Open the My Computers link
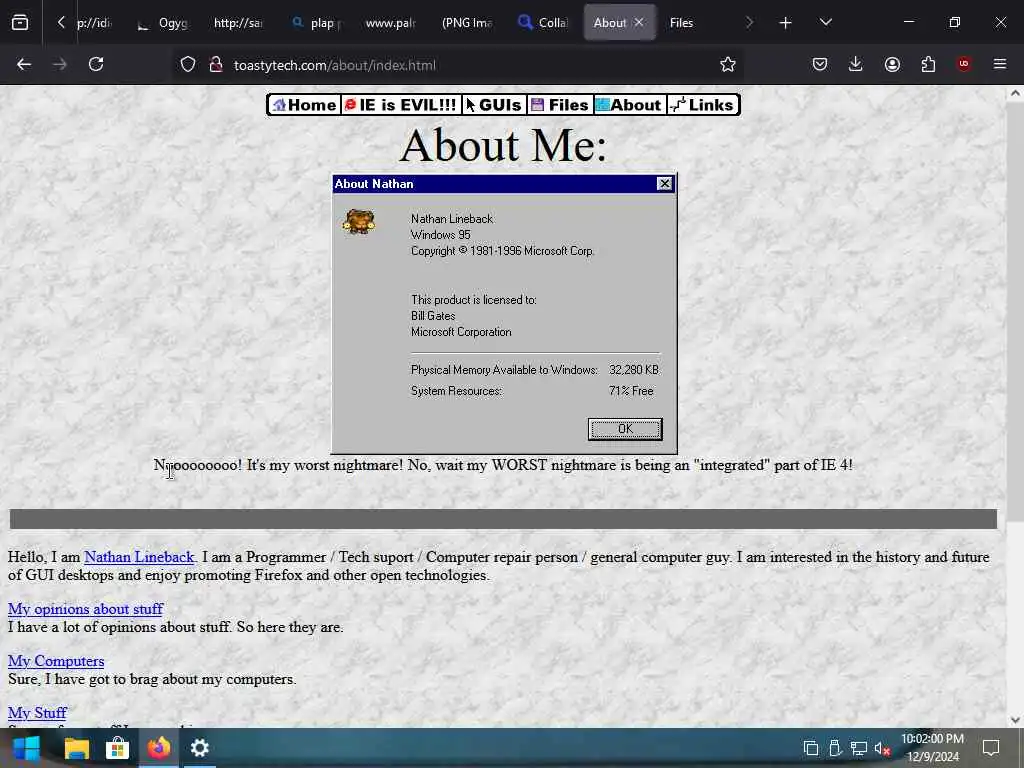 (56, 661)
